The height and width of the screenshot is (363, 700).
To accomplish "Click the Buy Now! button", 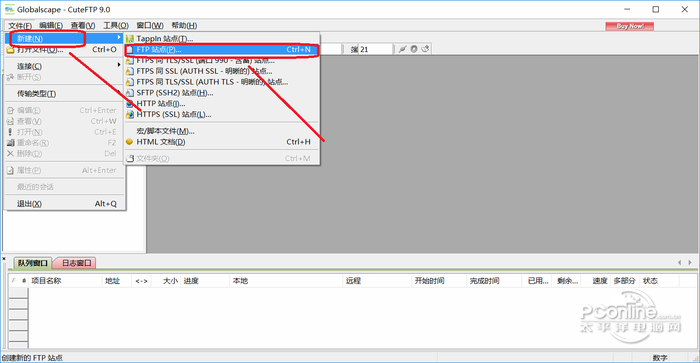I will [x=629, y=26].
